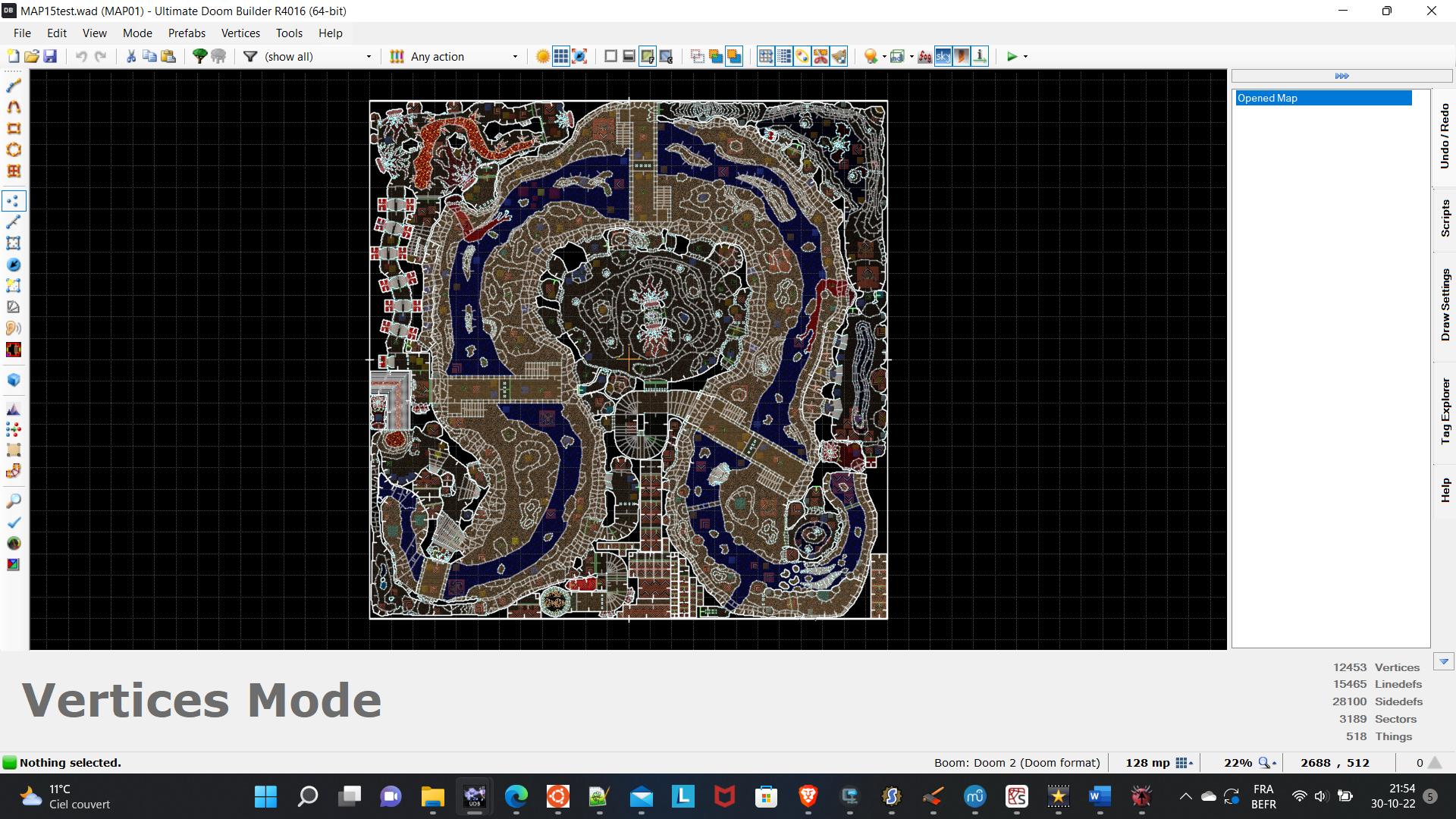Open the File menu
Image resolution: width=1456 pixels, height=819 pixels.
click(22, 33)
